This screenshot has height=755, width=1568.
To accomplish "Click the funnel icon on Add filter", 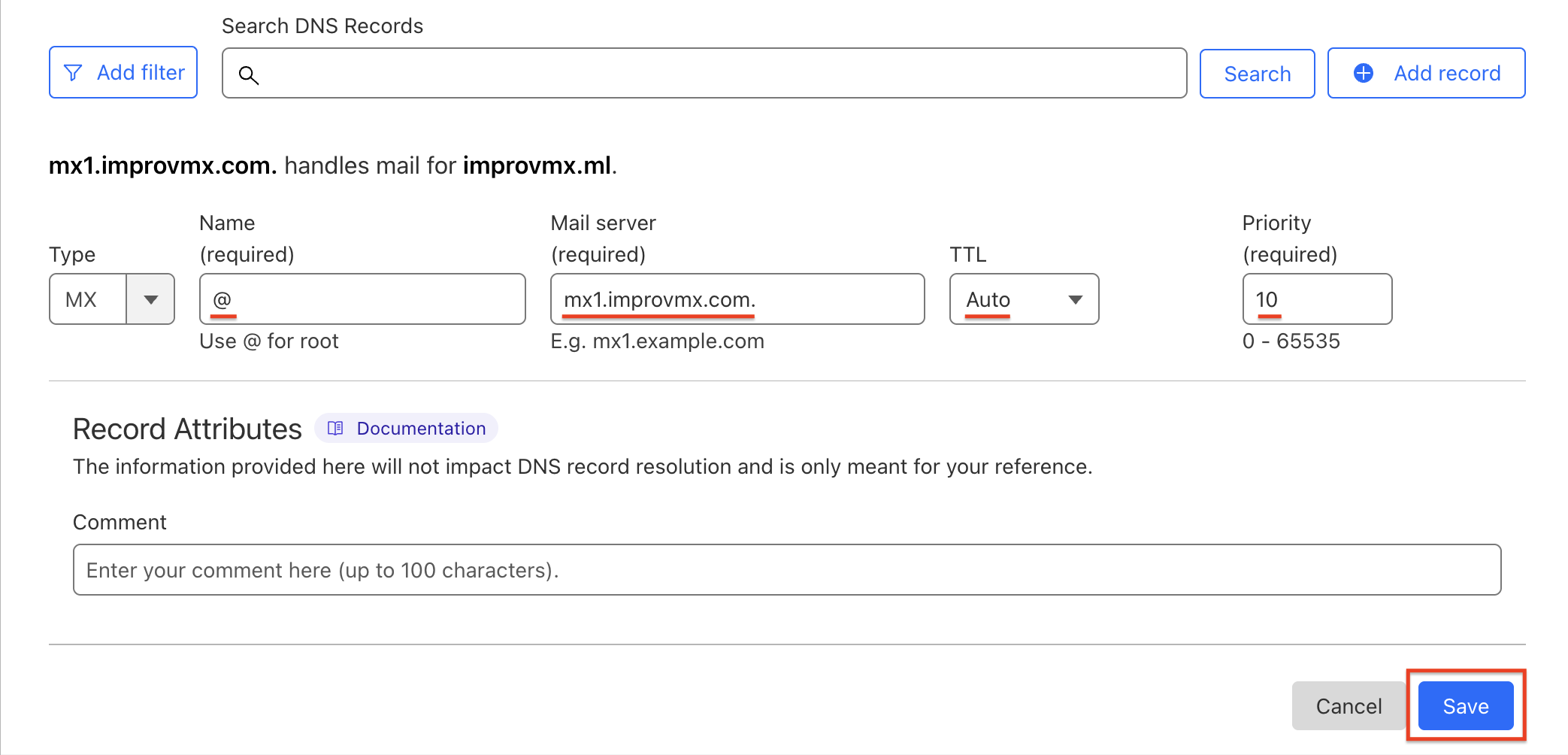I will (x=73, y=73).
